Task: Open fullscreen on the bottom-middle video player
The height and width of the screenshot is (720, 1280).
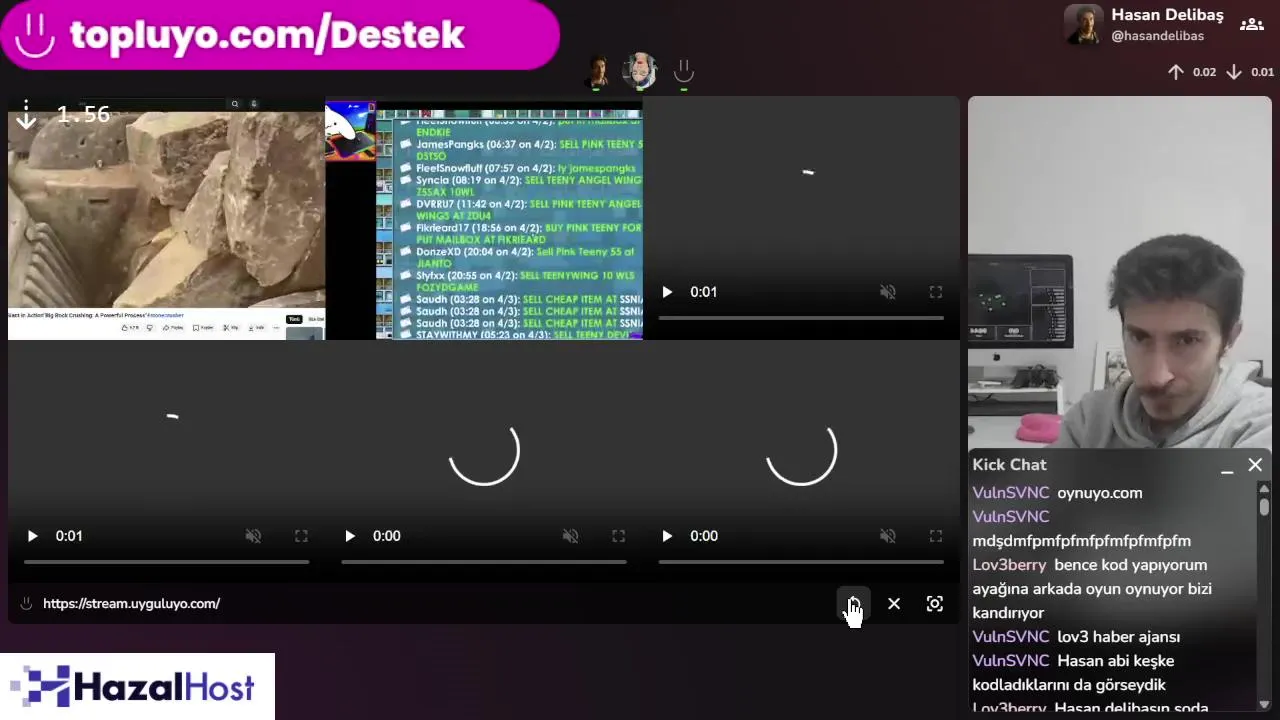Action: pyautogui.click(x=618, y=536)
